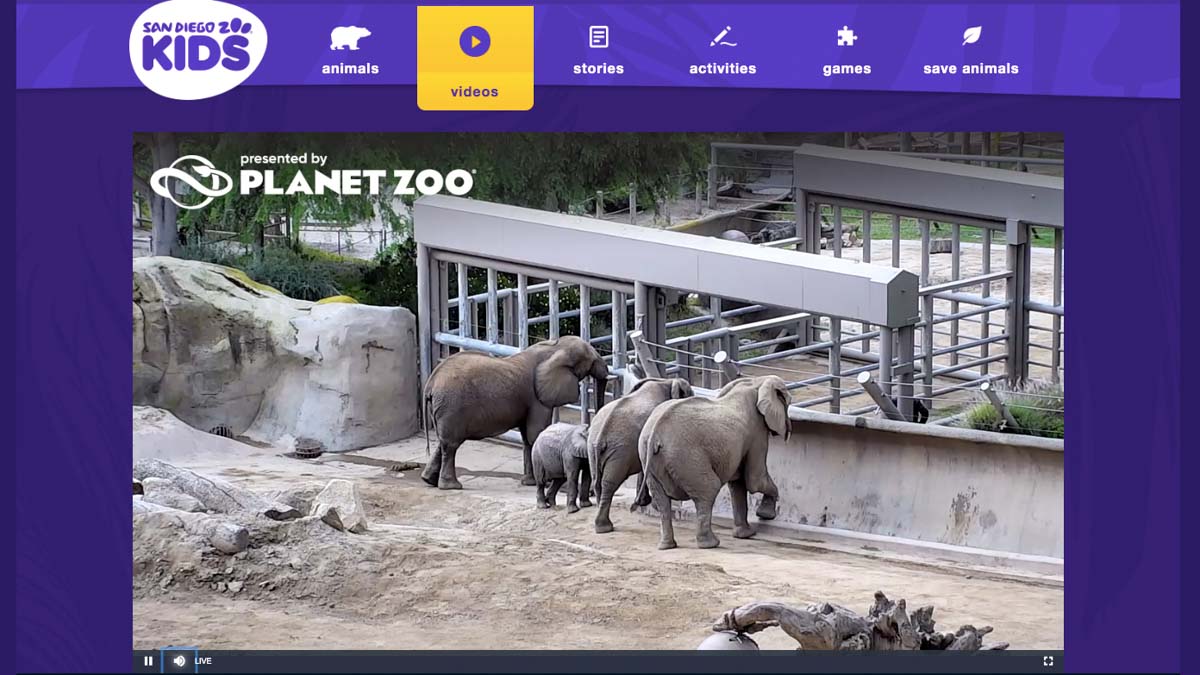Open the save animals label

click(x=971, y=69)
